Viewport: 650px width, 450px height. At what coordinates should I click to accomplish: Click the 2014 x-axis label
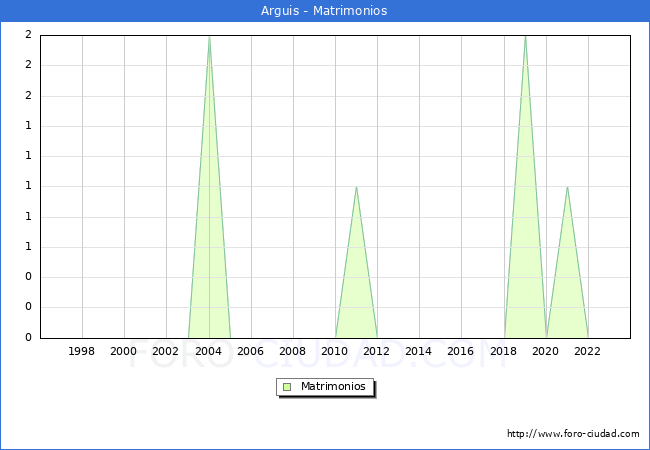tap(419, 351)
